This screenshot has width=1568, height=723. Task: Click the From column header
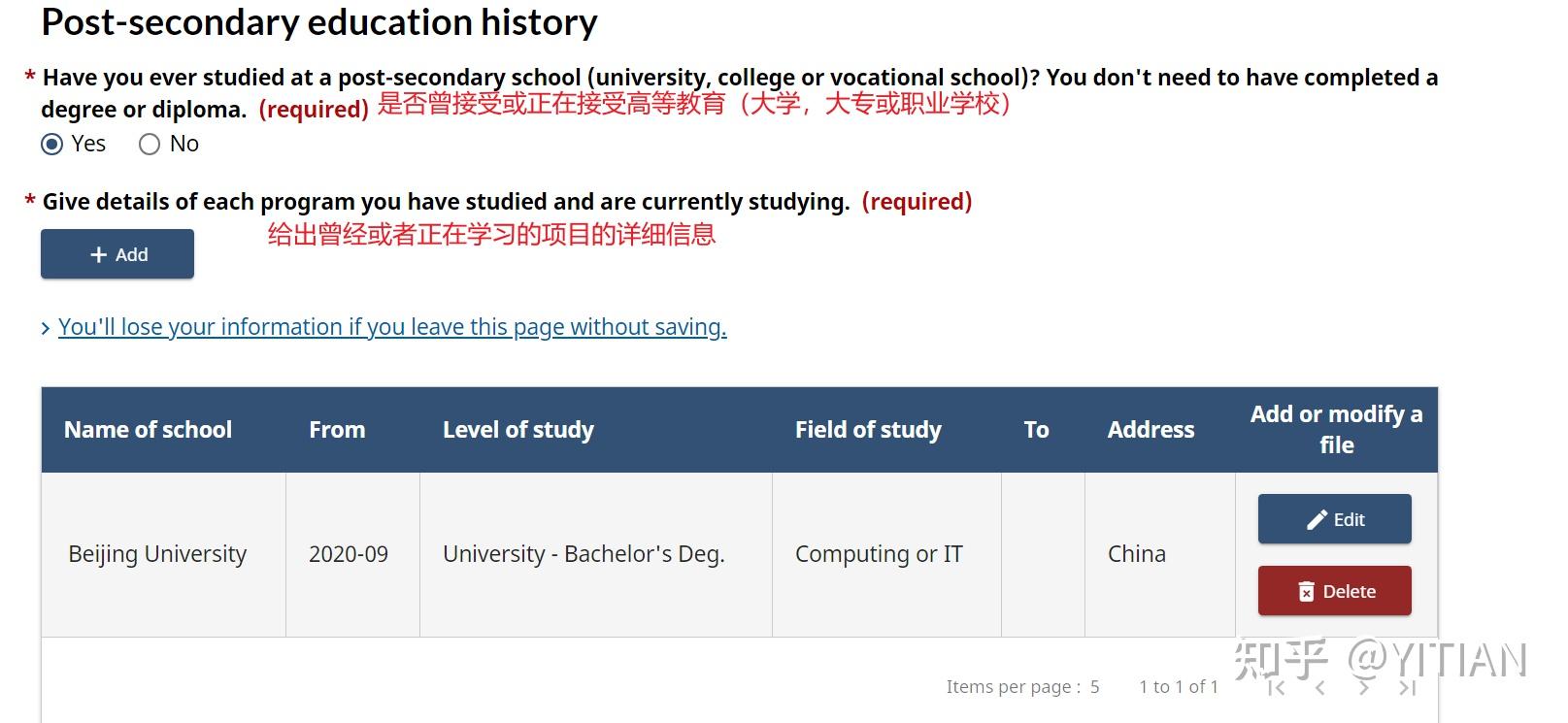[x=337, y=430]
